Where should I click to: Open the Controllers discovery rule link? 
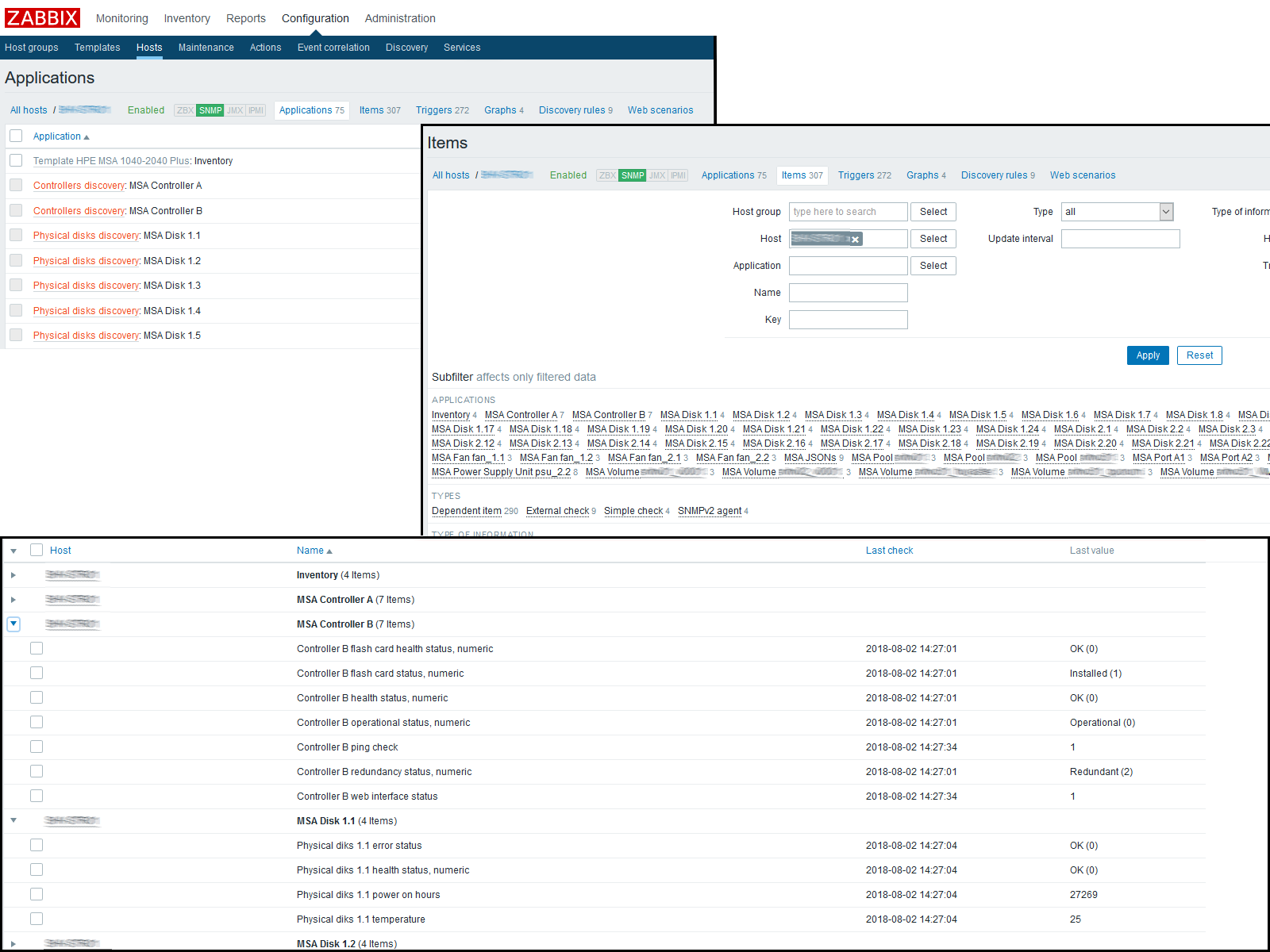(x=79, y=185)
